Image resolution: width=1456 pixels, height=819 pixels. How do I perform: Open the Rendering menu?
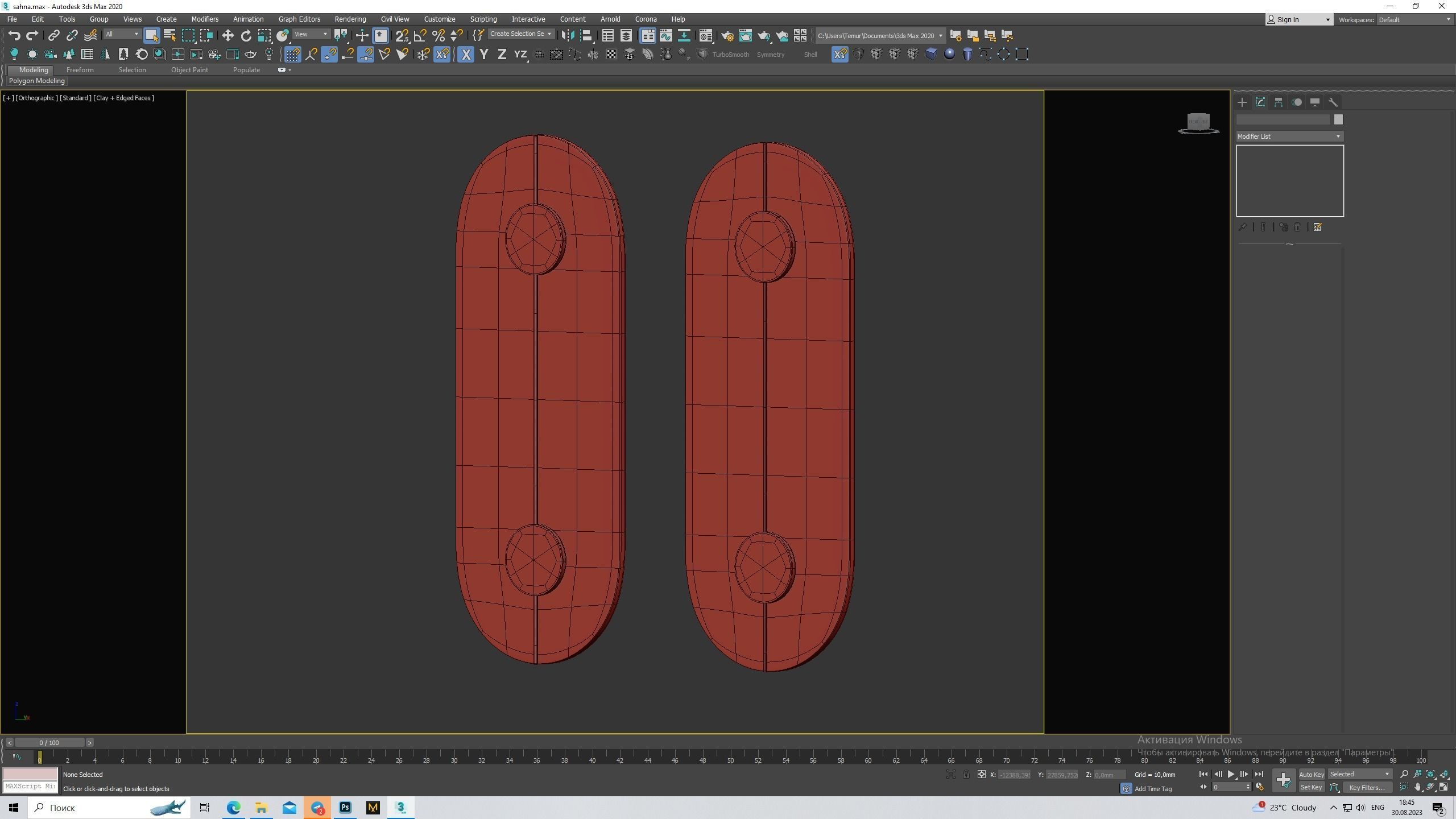(x=350, y=19)
